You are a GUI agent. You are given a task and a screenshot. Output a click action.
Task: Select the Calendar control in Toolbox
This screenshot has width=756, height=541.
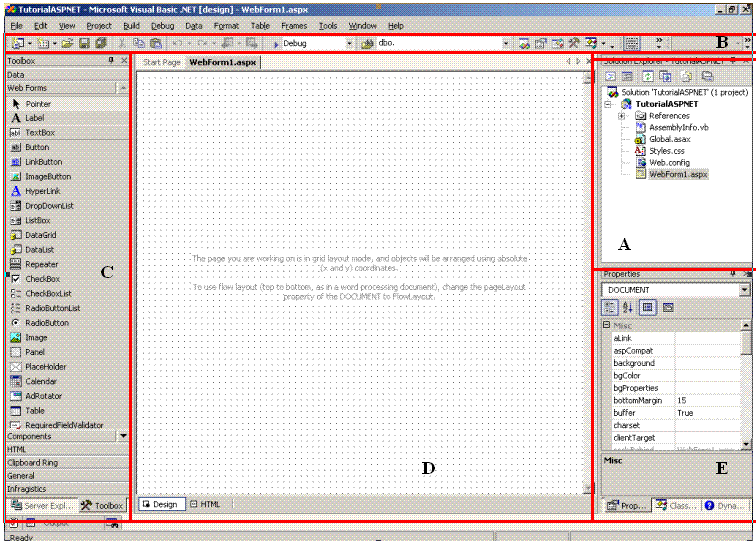coord(68,381)
